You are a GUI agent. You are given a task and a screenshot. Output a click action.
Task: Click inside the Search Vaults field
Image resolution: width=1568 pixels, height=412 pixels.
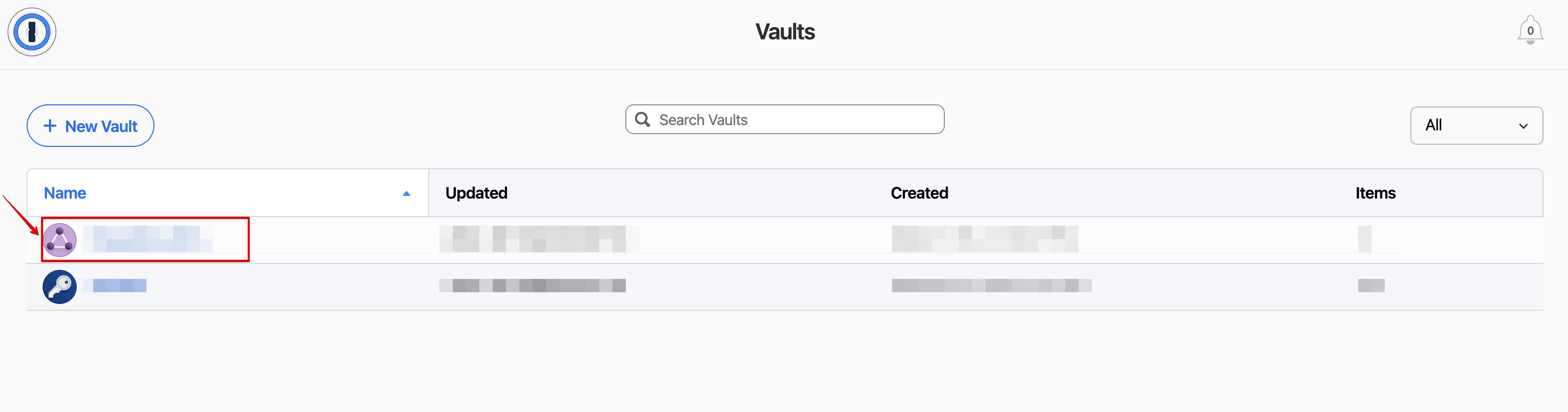785,119
